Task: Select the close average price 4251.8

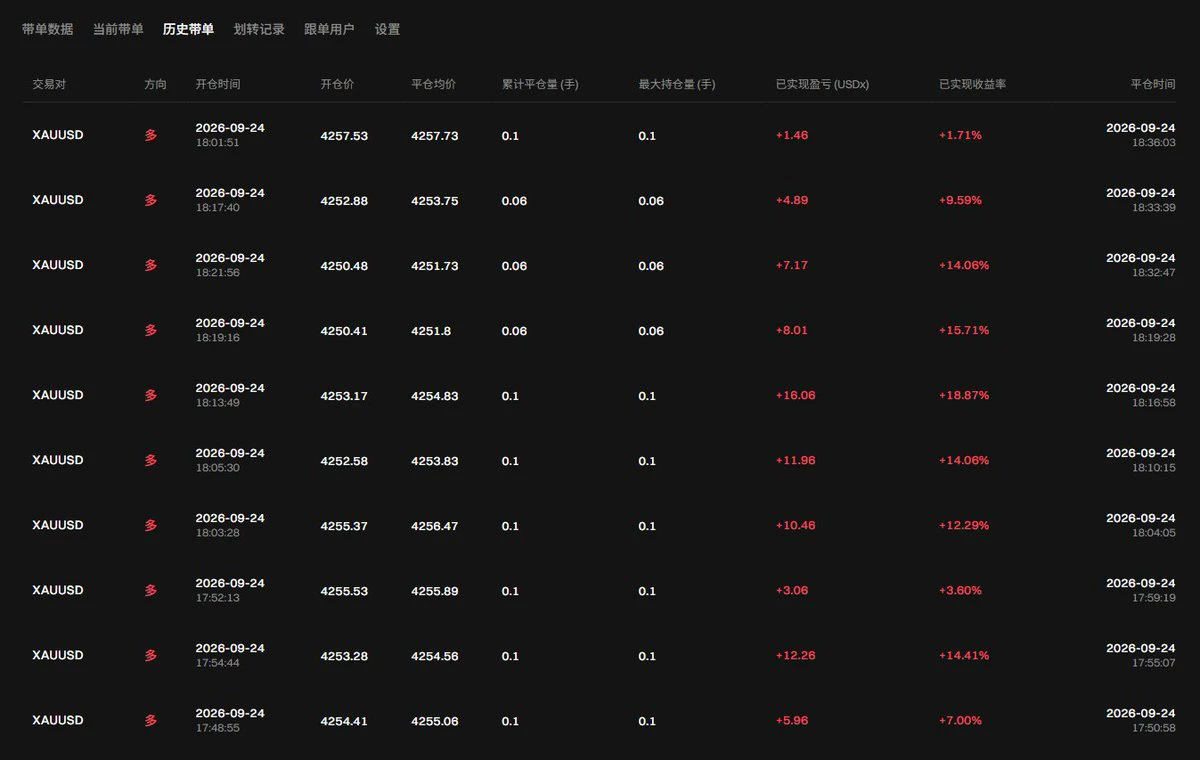Action: tap(431, 331)
